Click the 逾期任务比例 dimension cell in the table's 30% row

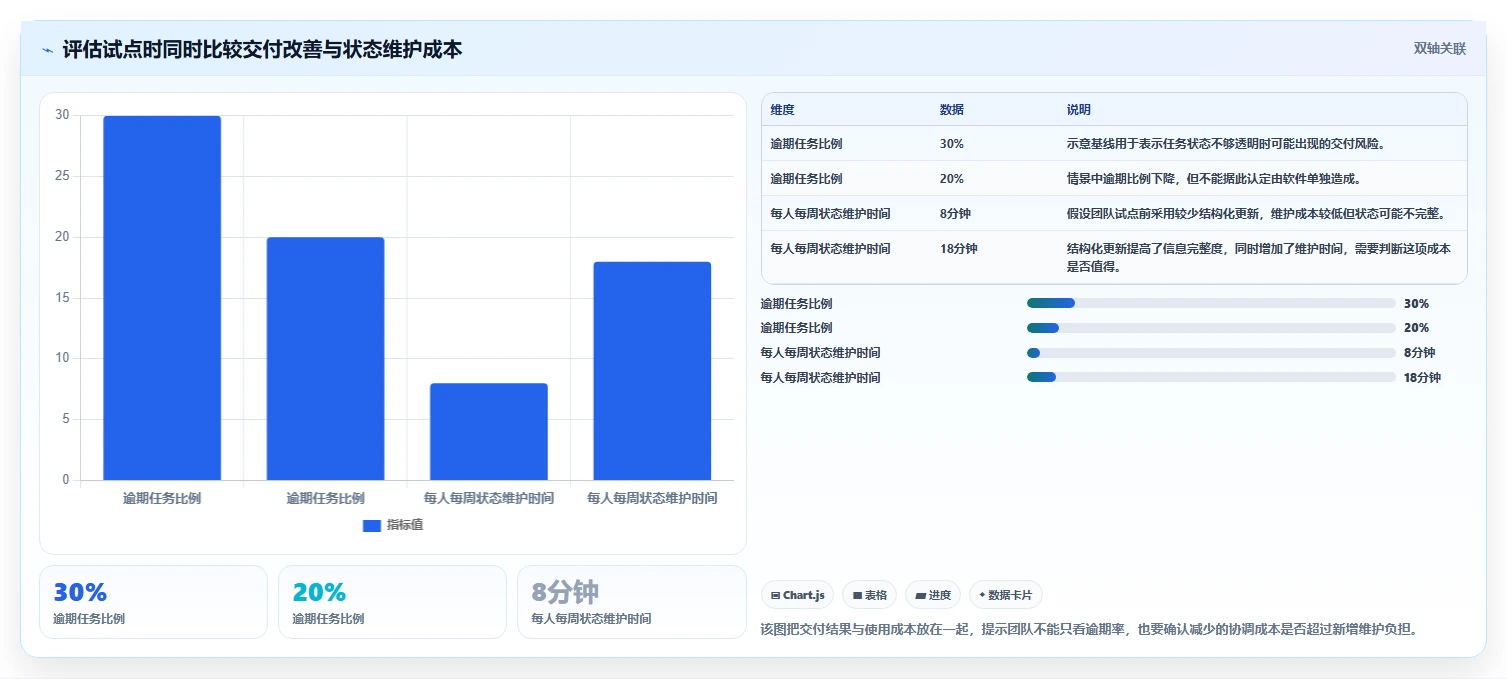pyautogui.click(x=806, y=144)
